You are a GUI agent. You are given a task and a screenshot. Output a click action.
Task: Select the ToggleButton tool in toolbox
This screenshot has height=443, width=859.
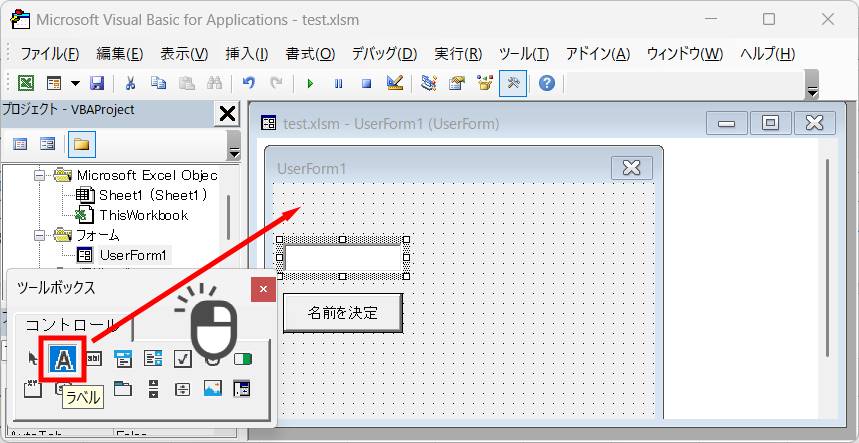242,359
